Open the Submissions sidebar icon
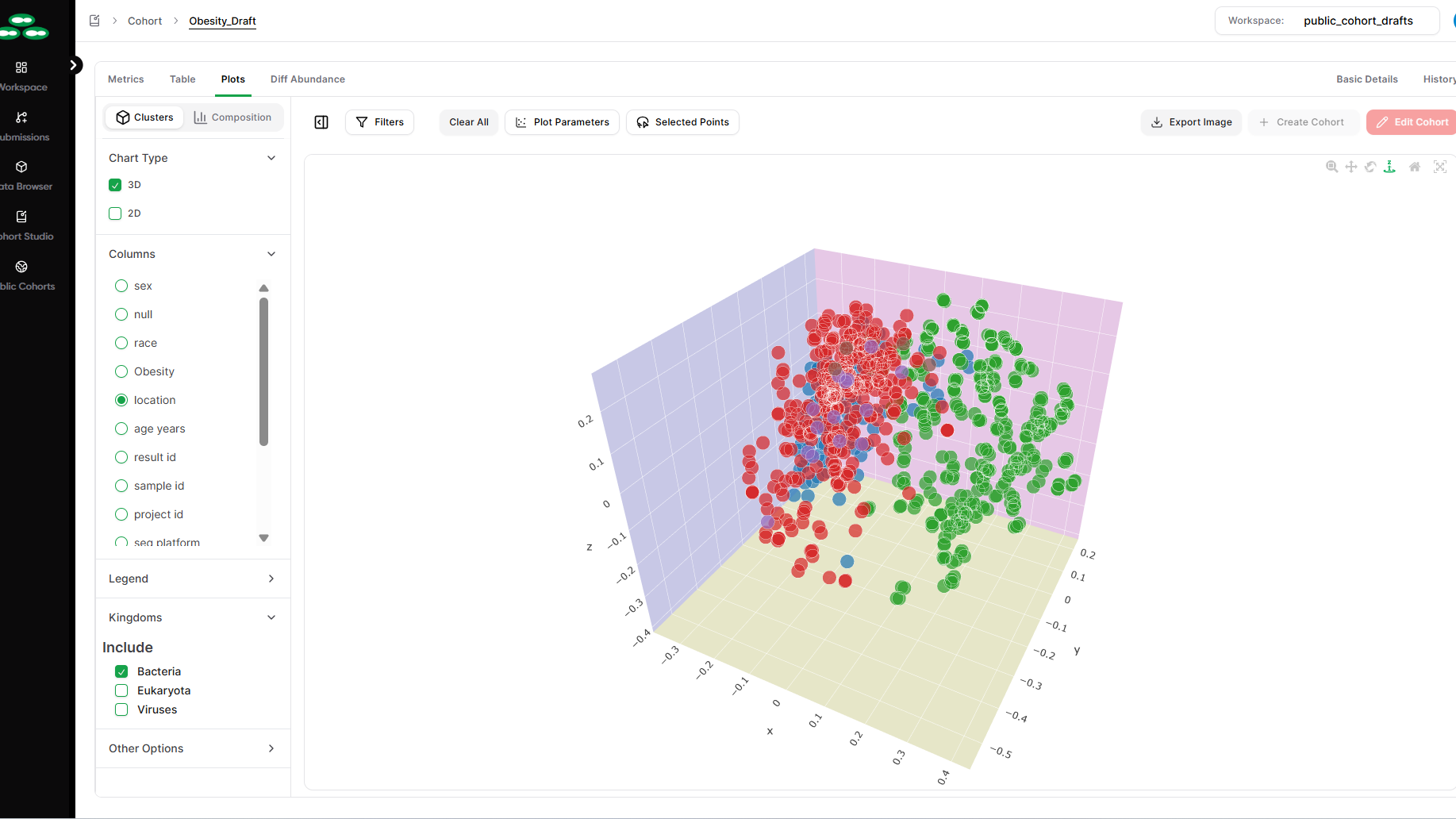The image size is (1456, 819). tap(21, 117)
